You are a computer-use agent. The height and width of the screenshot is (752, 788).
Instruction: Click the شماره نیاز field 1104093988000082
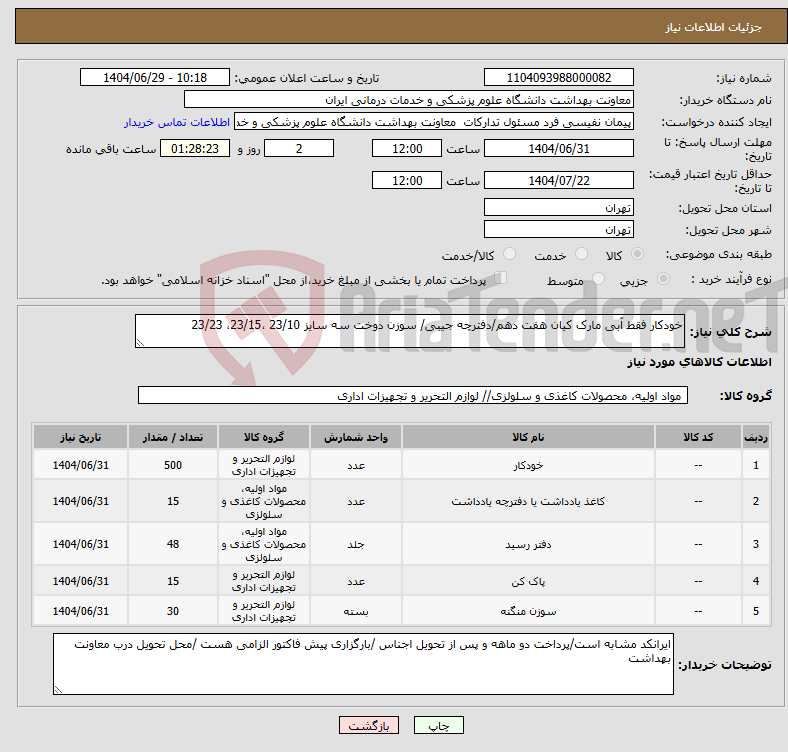(x=558, y=77)
